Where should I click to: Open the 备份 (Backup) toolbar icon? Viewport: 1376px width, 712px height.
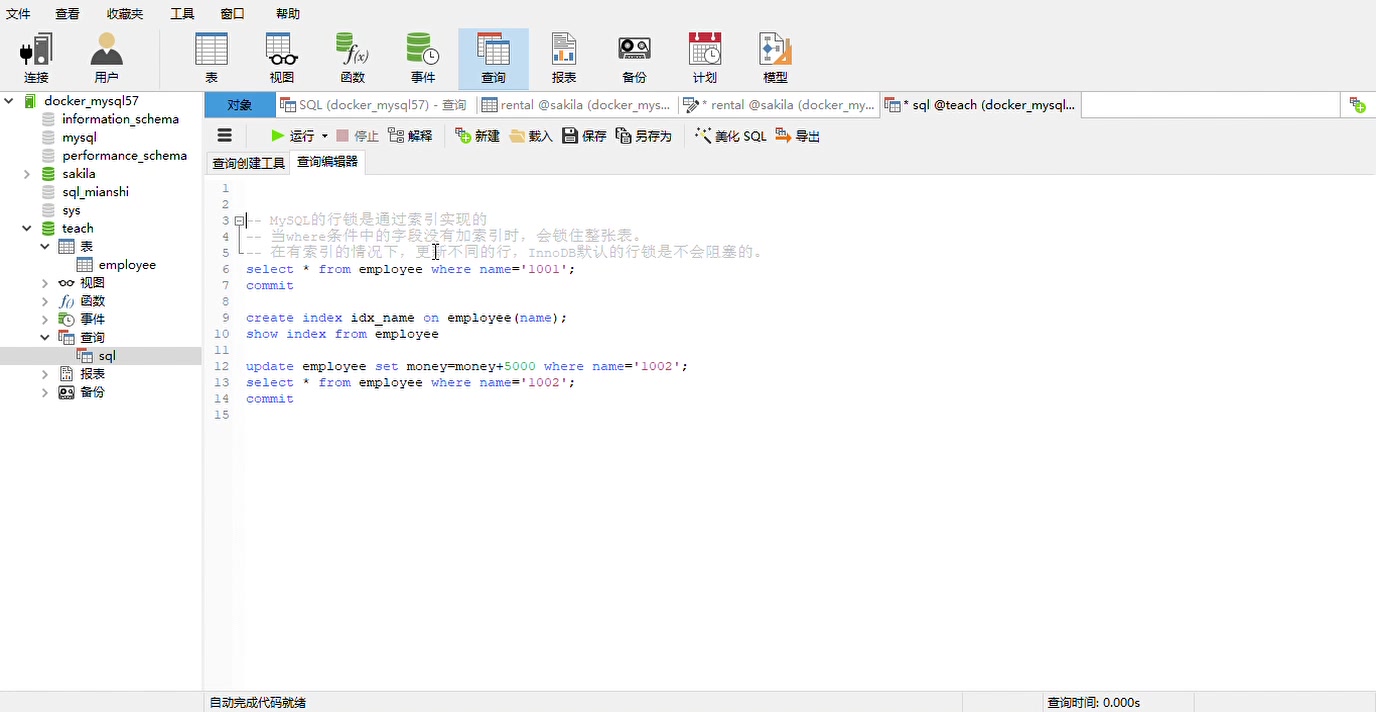click(634, 57)
